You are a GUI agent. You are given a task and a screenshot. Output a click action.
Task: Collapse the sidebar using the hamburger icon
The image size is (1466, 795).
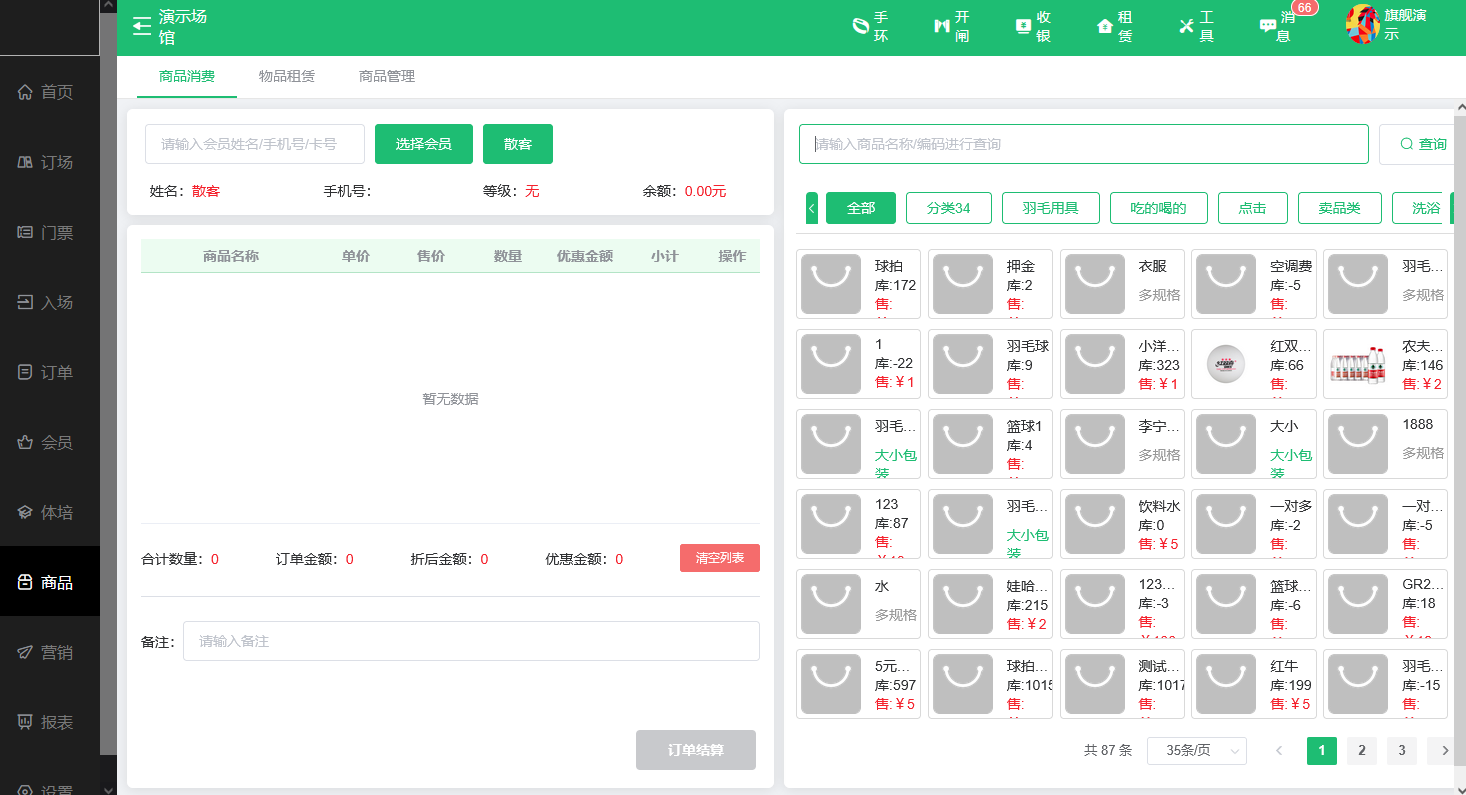[x=140, y=27]
